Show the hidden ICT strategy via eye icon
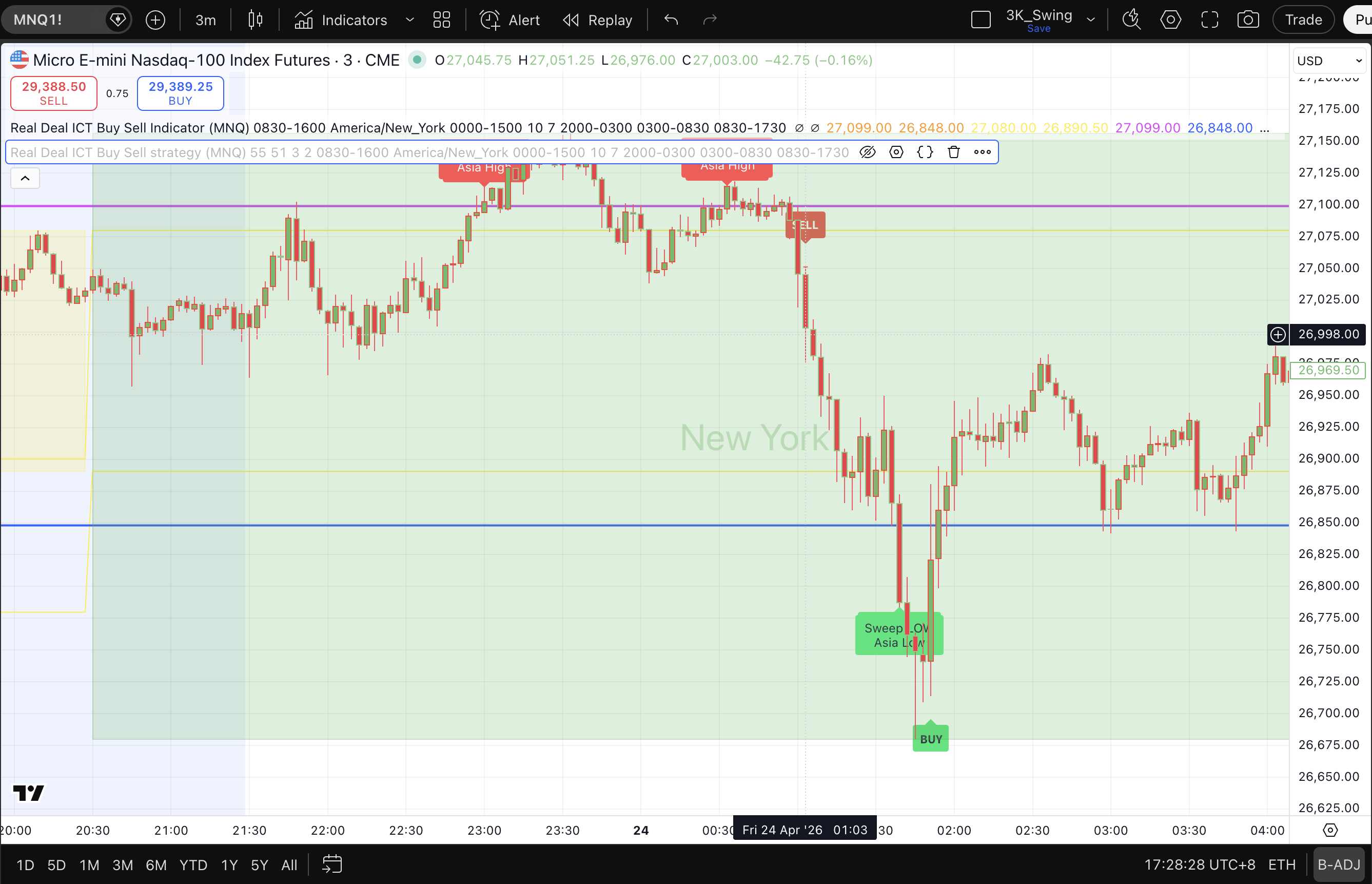 867,152
